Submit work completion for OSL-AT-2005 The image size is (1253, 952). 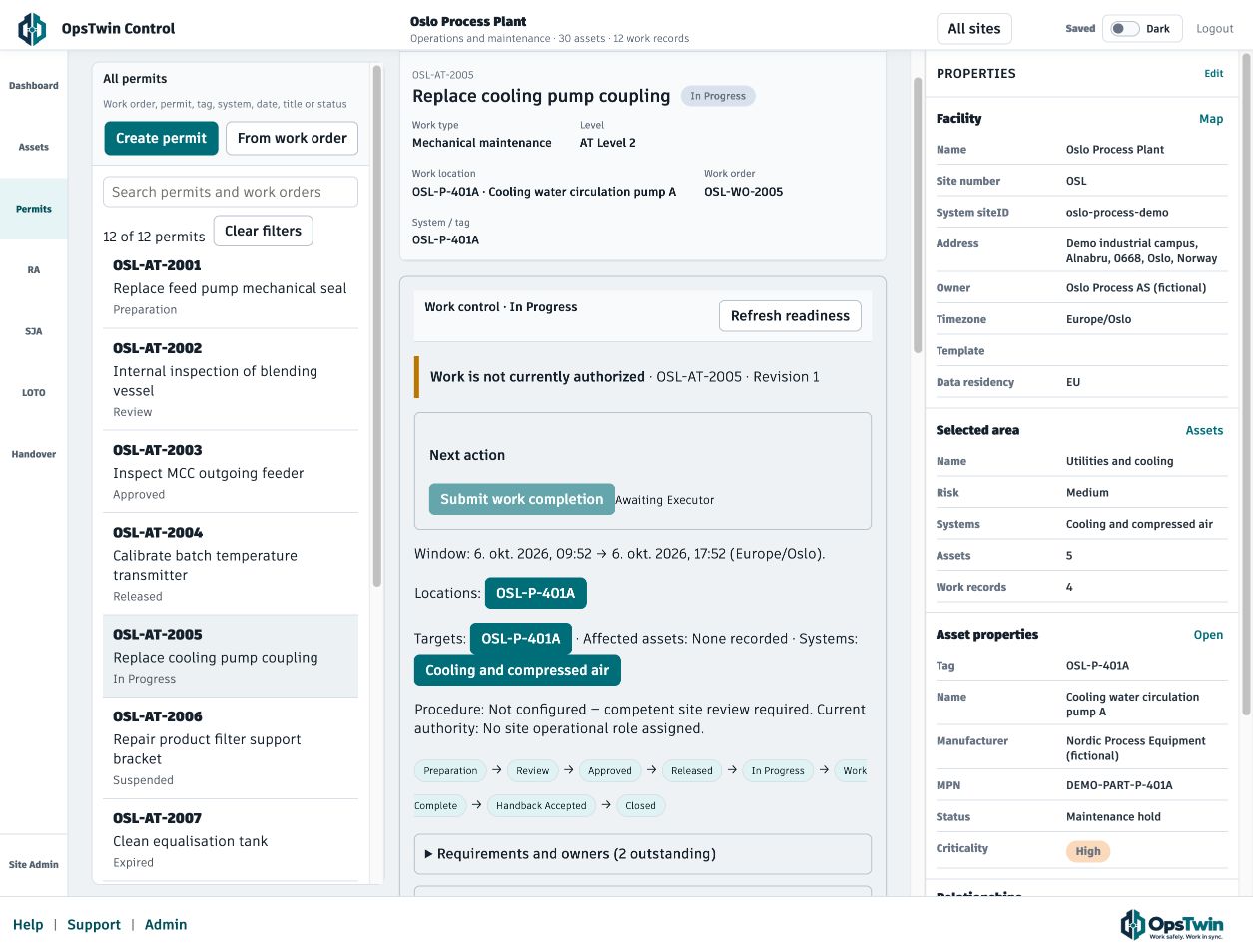[521, 499]
